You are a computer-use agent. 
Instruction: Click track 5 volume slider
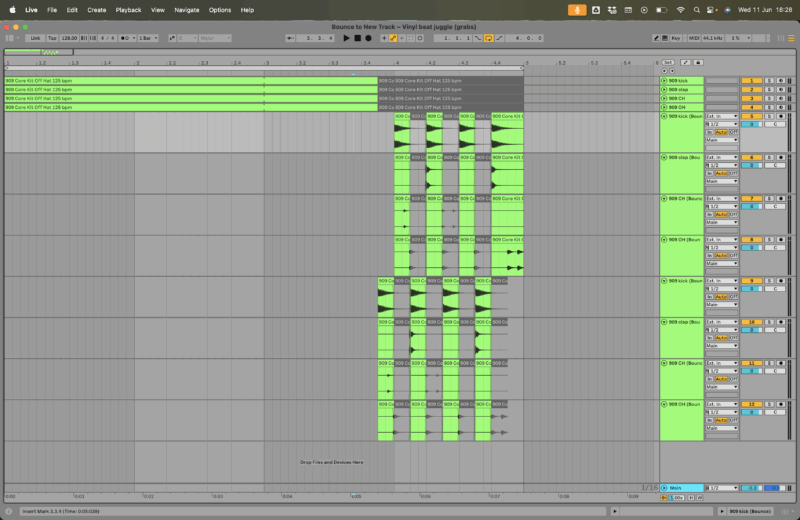(x=751, y=124)
